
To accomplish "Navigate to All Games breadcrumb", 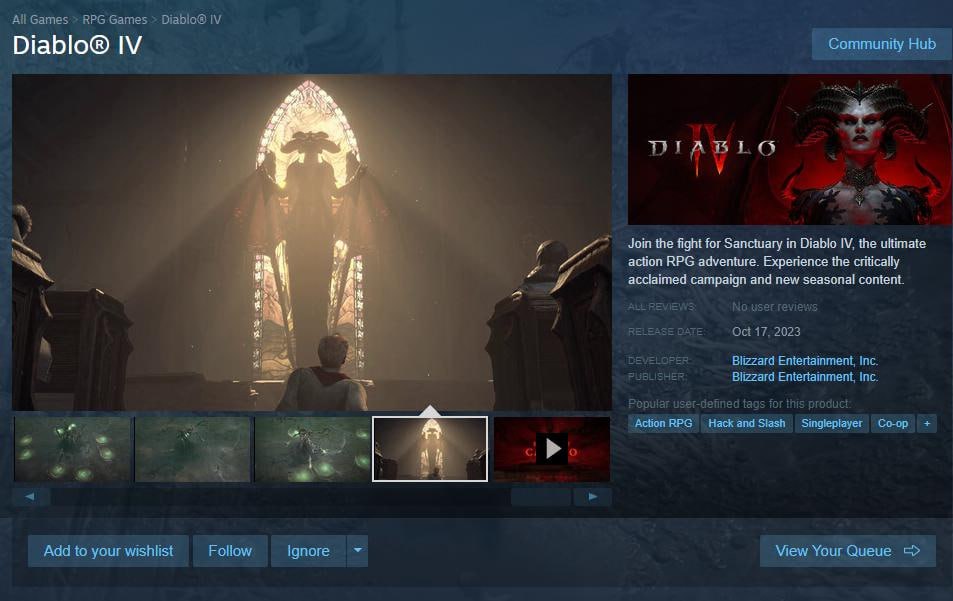I will pyautogui.click(x=40, y=19).
